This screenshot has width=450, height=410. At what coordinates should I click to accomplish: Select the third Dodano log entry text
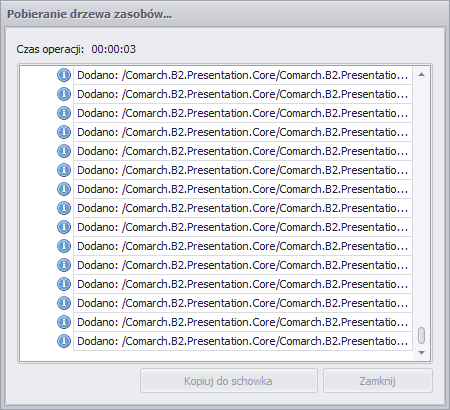243,113
